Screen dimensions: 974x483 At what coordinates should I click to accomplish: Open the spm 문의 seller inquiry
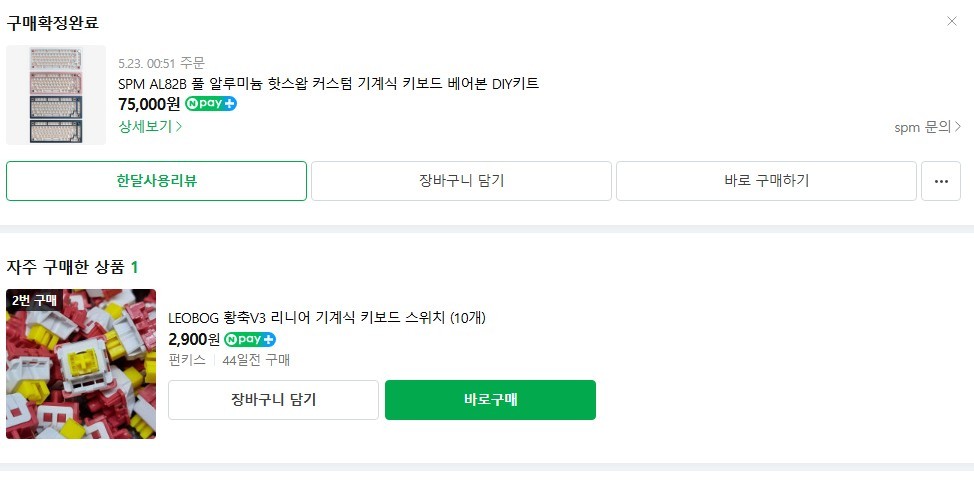pos(927,127)
